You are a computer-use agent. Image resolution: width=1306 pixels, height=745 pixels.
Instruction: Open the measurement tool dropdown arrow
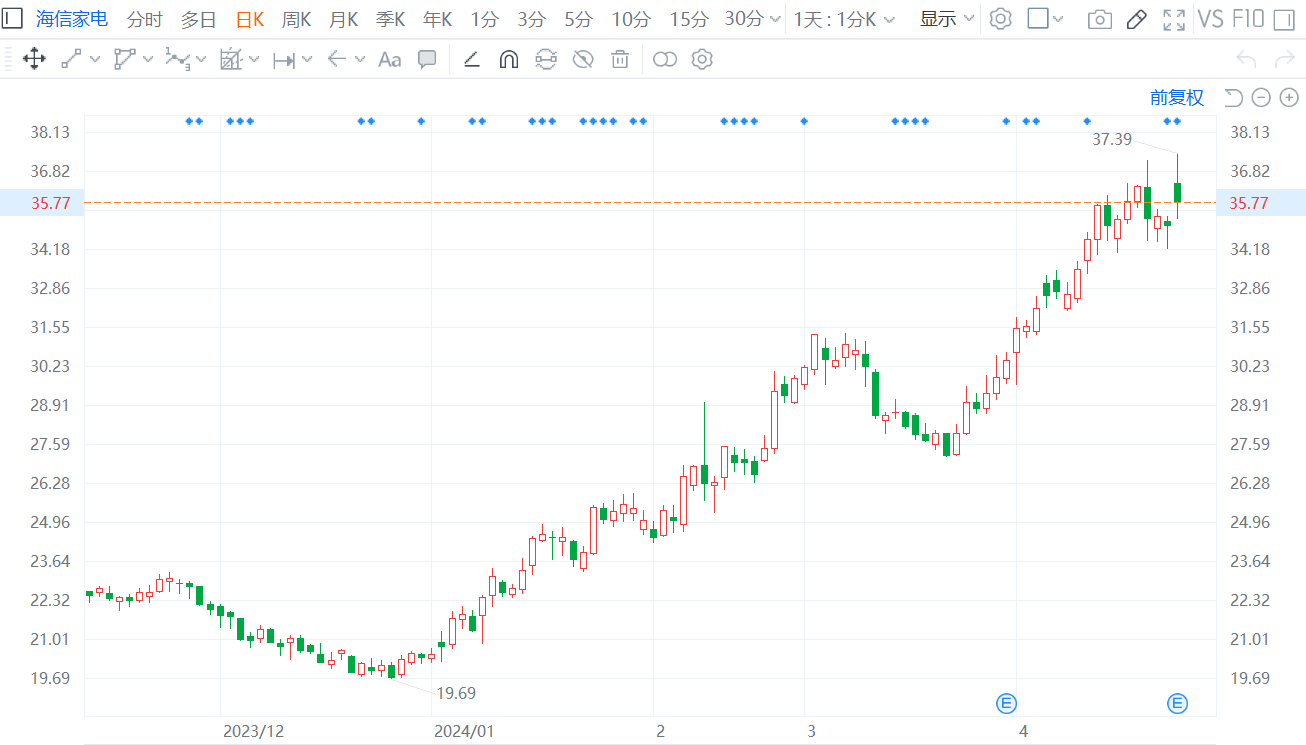coord(254,60)
